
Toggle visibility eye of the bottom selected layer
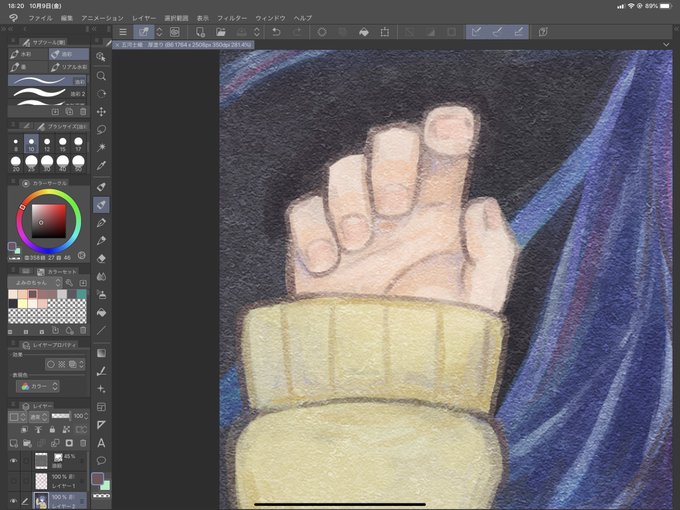pos(13,501)
